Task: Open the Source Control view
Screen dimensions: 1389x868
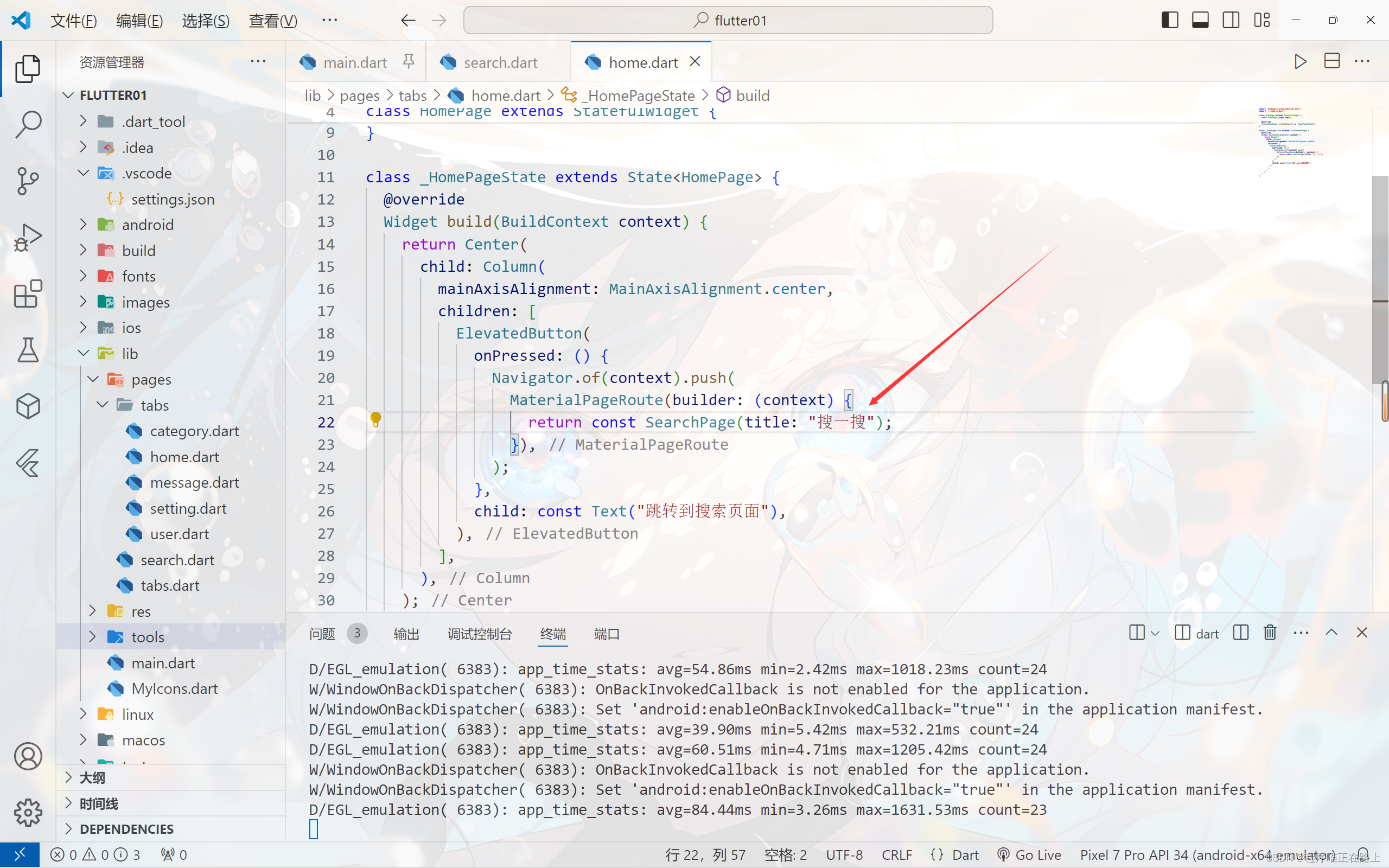Action: tap(28, 181)
